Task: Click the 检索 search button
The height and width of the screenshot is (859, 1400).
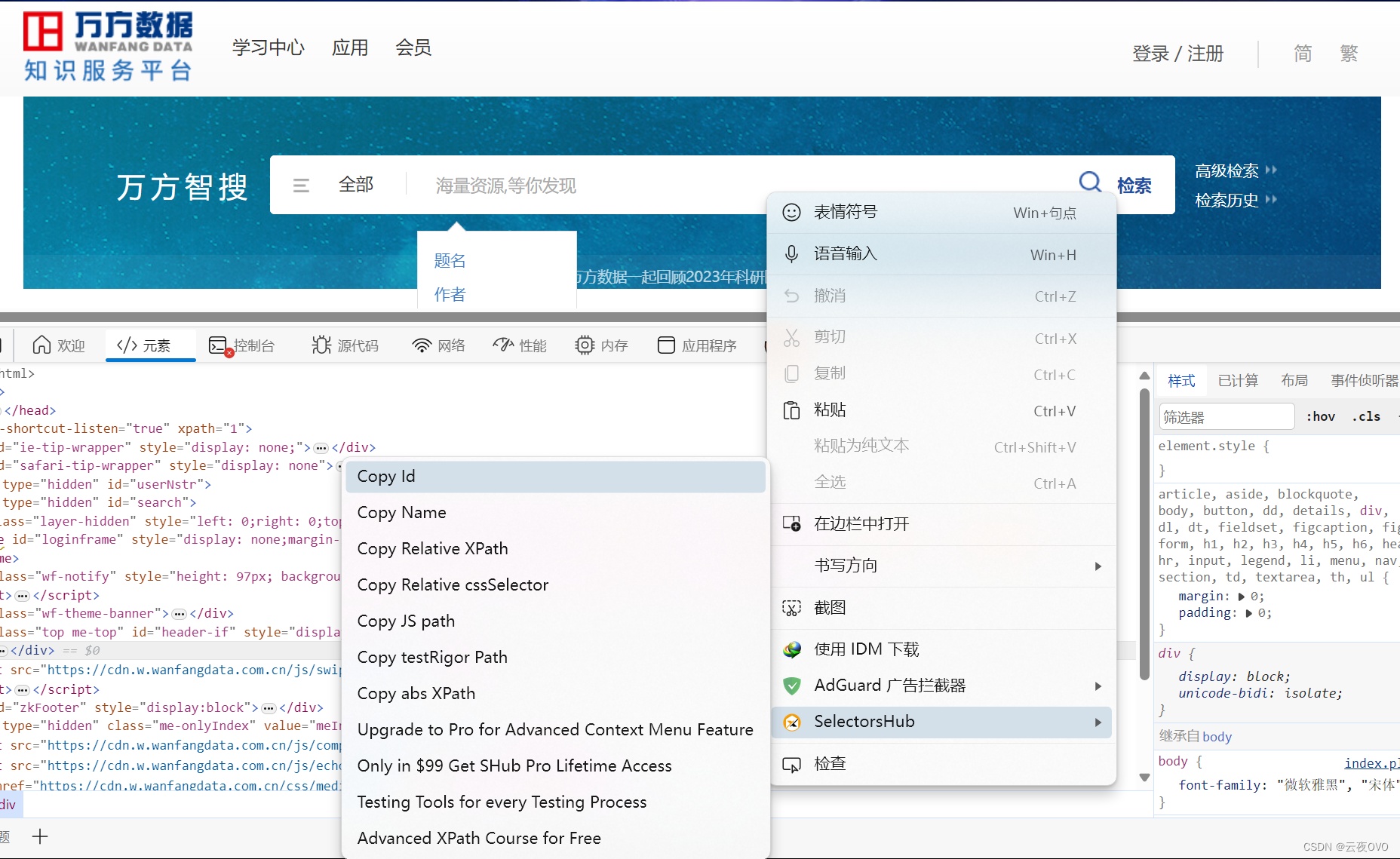Action: (1134, 186)
